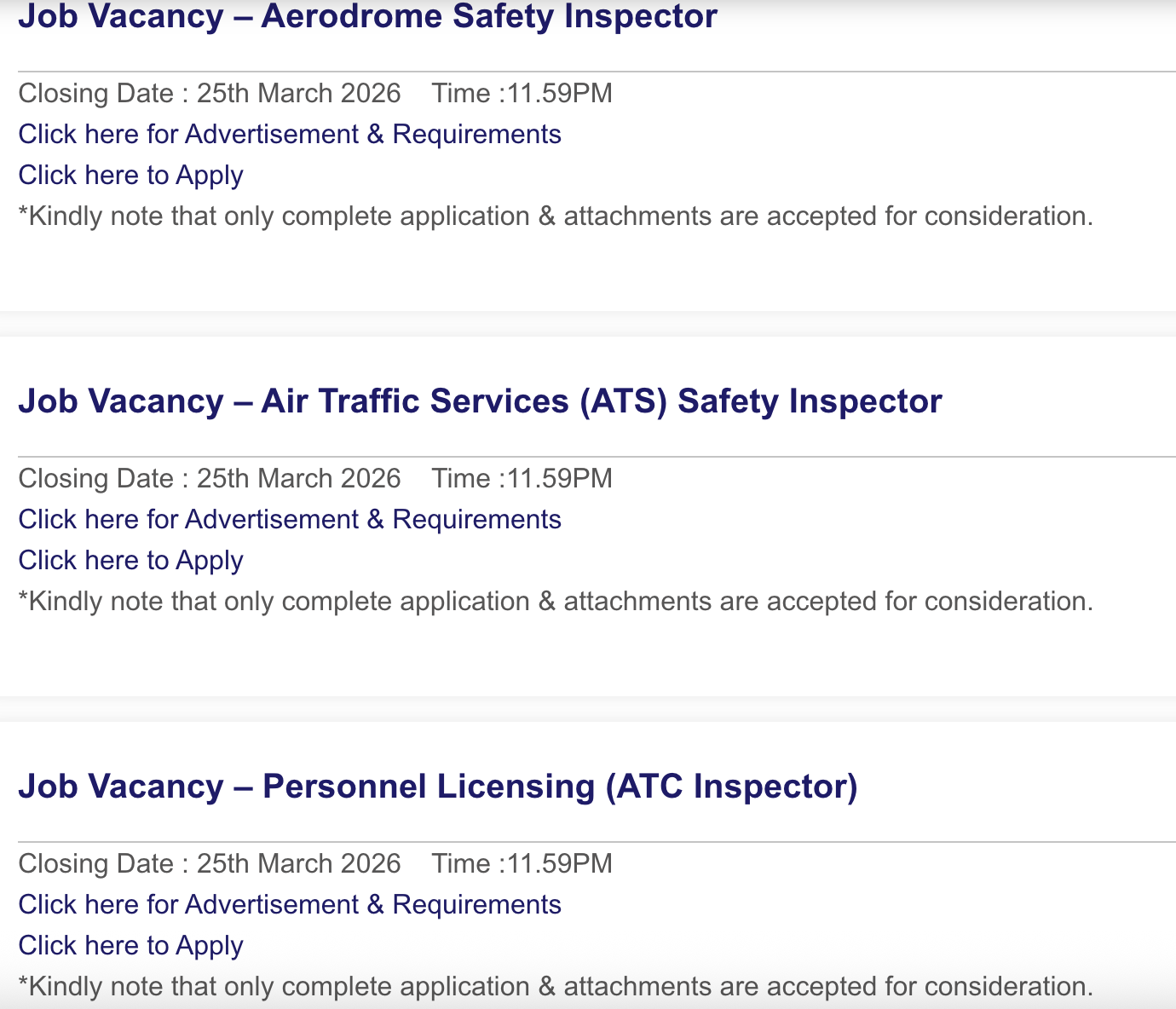Click the Time 11.59PM text in Aerodrome listing
The width and height of the screenshot is (1176, 1009).
pyautogui.click(x=522, y=94)
